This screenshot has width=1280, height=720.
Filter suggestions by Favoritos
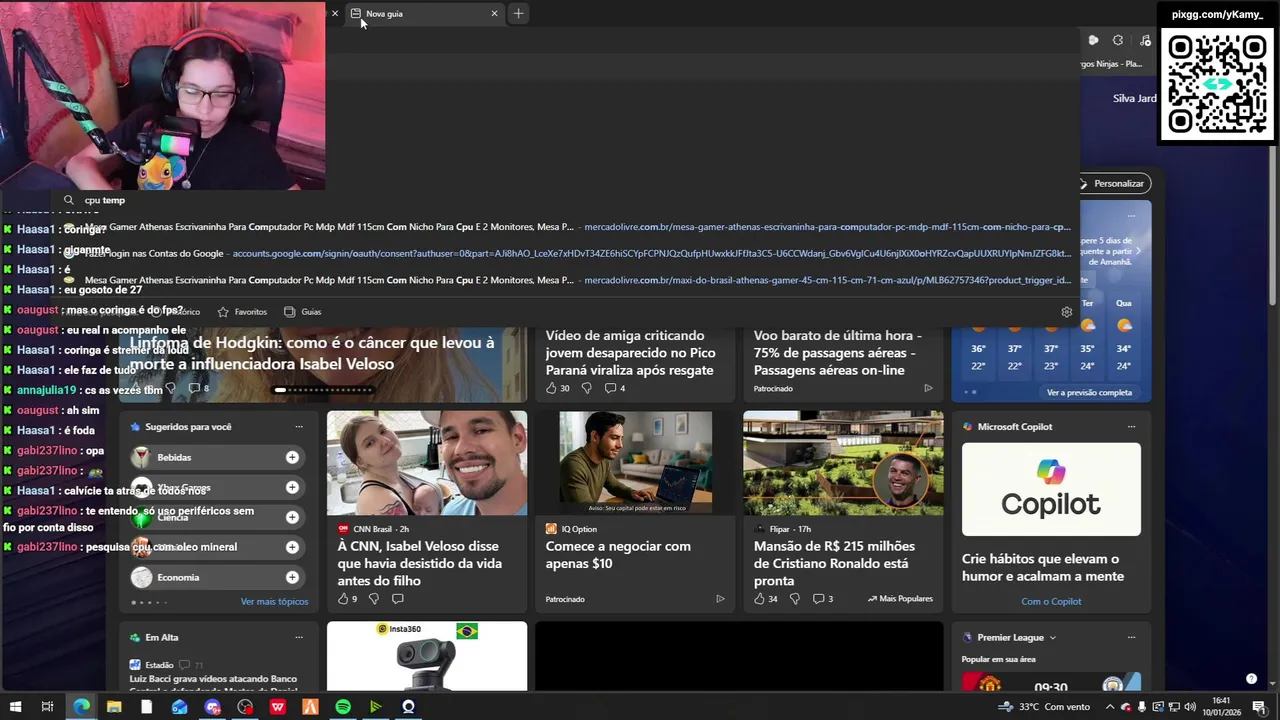(x=242, y=312)
